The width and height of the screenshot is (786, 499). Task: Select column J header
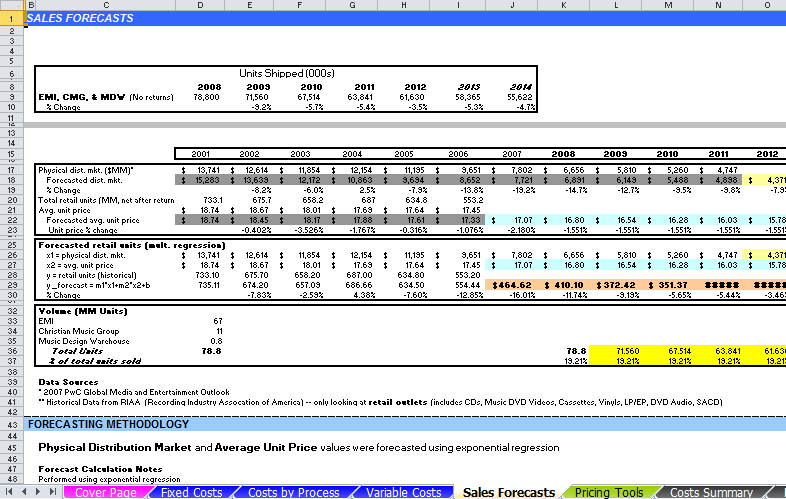[512, 5]
